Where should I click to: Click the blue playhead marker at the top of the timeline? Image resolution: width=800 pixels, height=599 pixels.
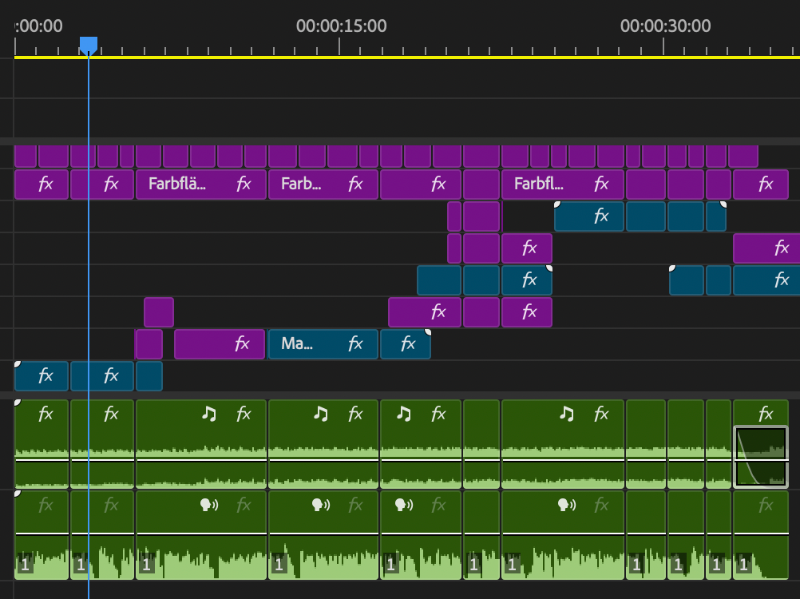(89, 42)
